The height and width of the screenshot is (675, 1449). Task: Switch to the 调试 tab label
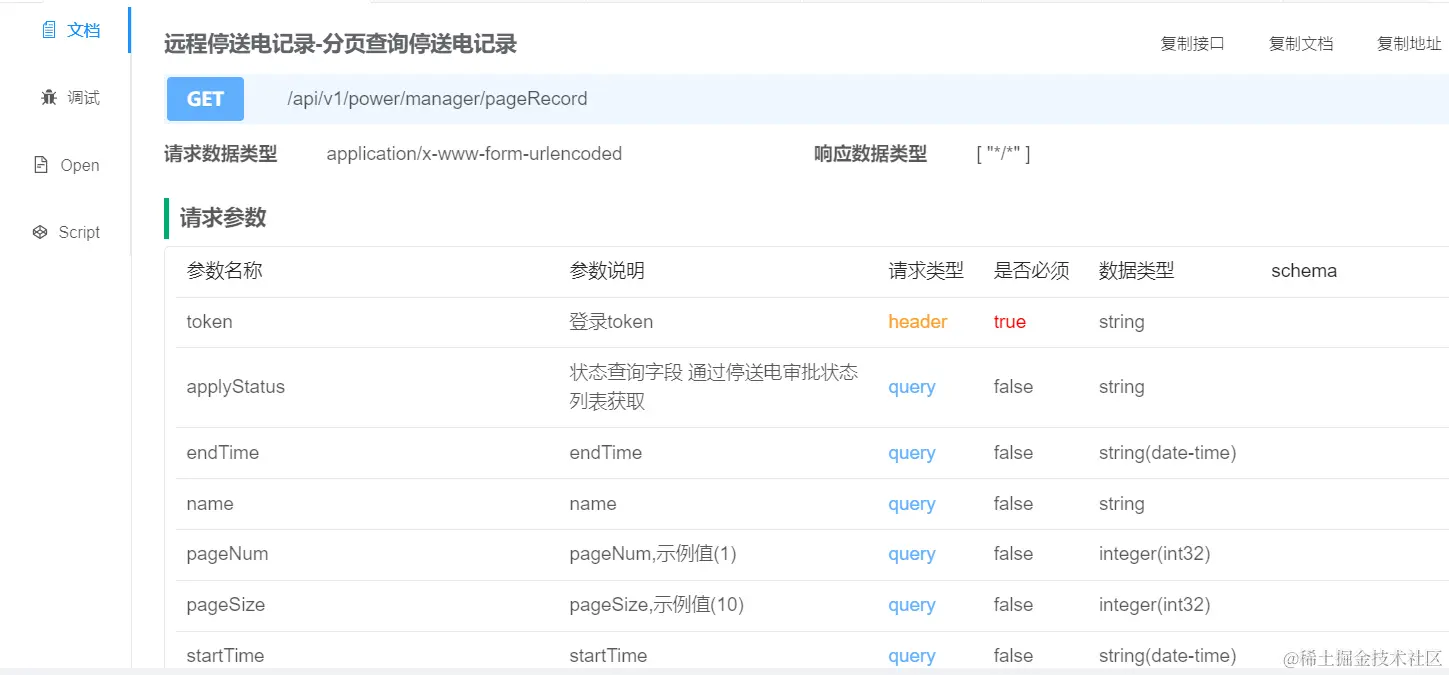84,98
